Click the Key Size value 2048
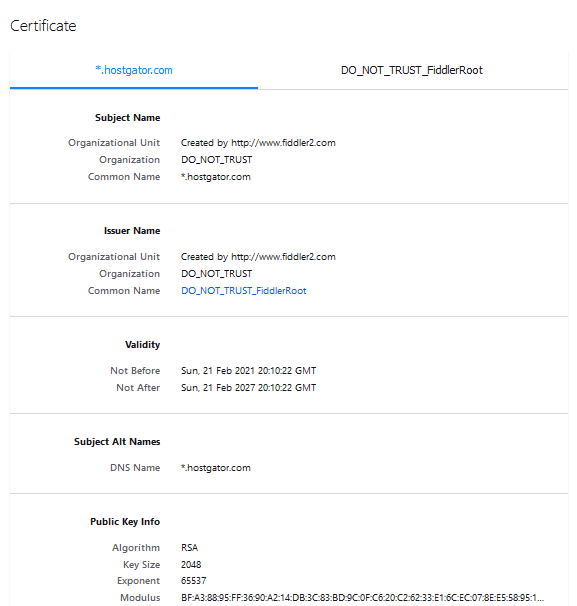Screen dimensions: 577x606 pos(191,565)
